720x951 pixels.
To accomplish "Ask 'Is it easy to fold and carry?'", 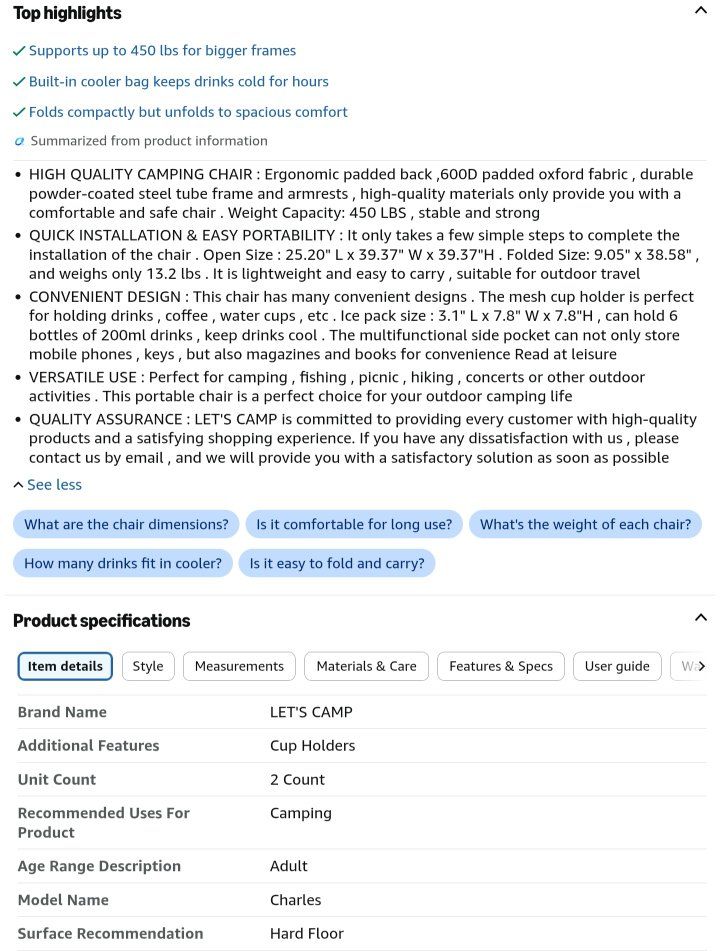I will tap(337, 563).
